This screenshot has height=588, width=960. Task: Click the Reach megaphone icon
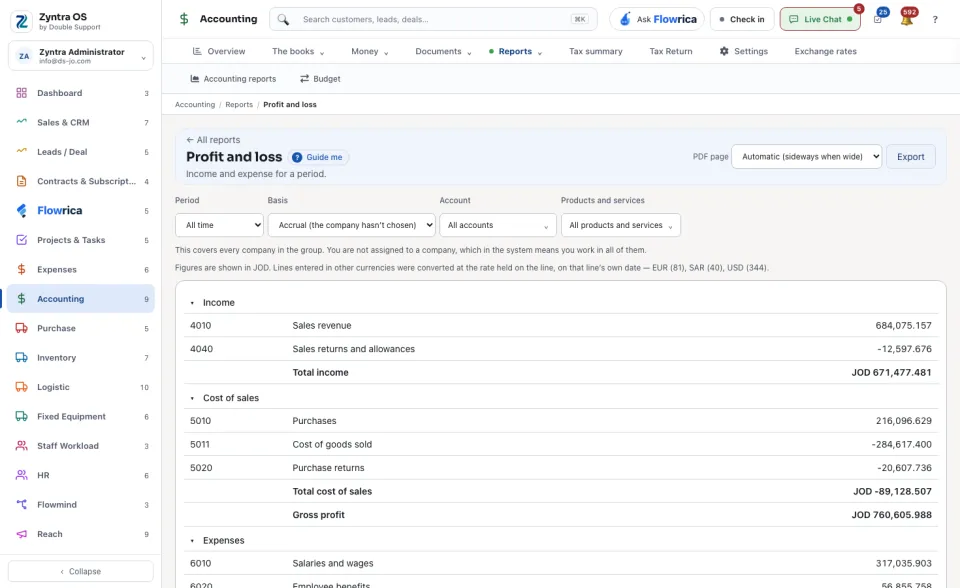(21, 534)
